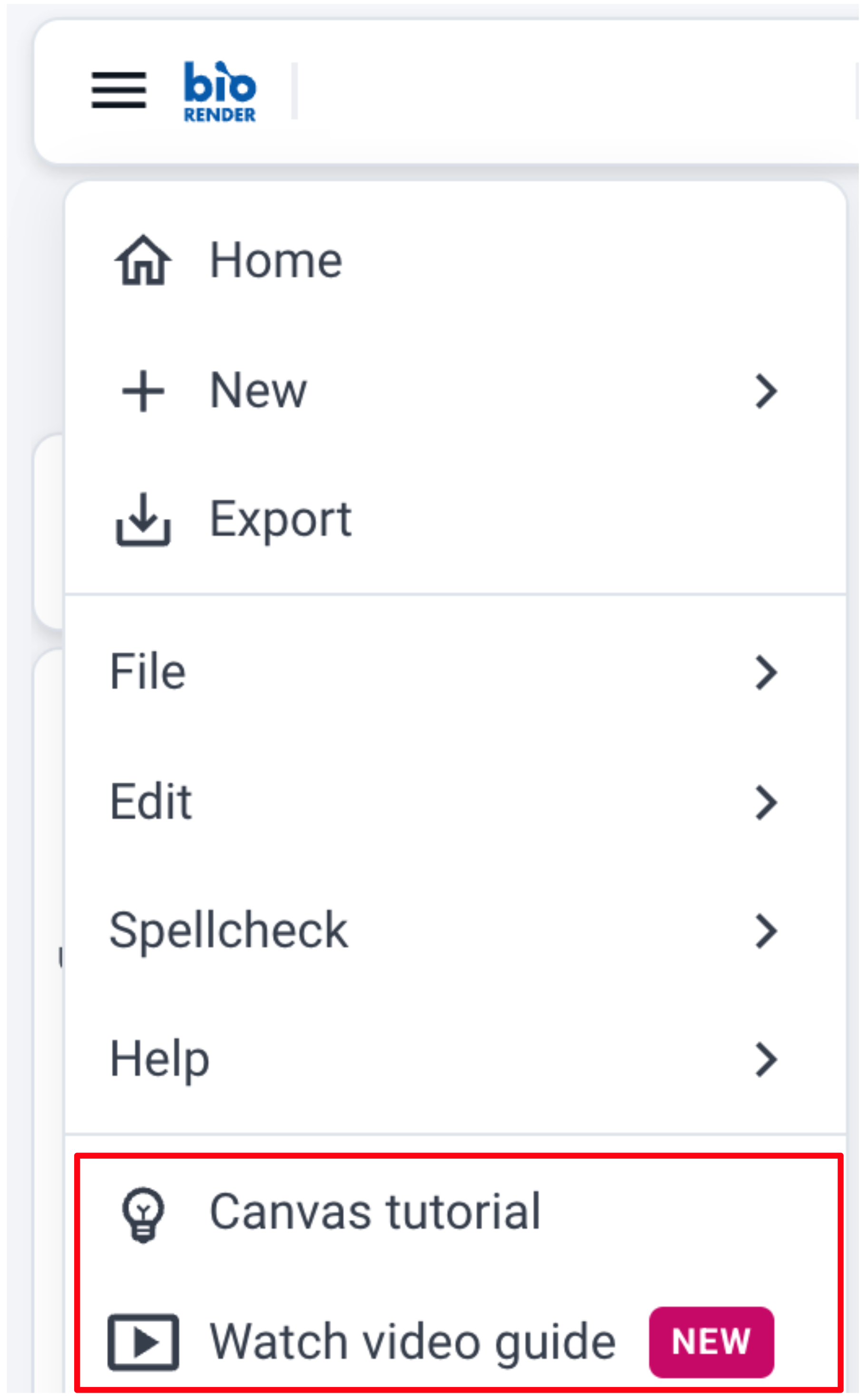Open the File menu item

tap(455, 672)
